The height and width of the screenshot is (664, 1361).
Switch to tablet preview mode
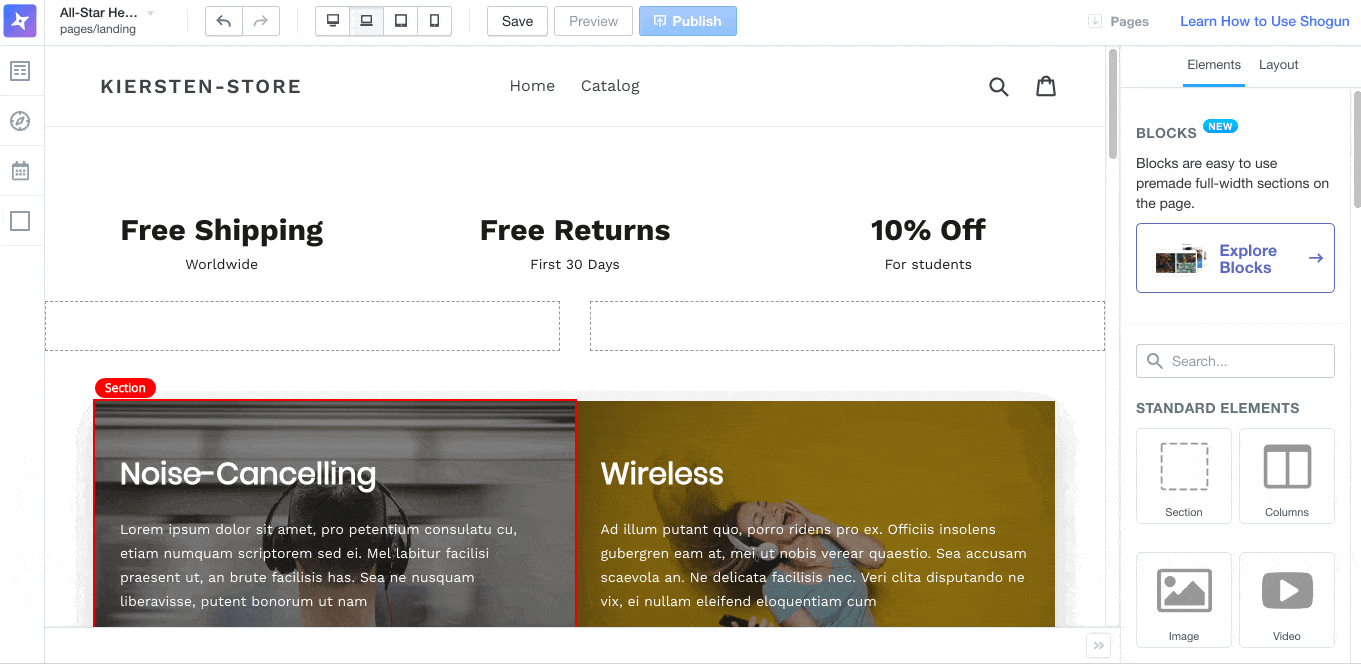coord(401,21)
